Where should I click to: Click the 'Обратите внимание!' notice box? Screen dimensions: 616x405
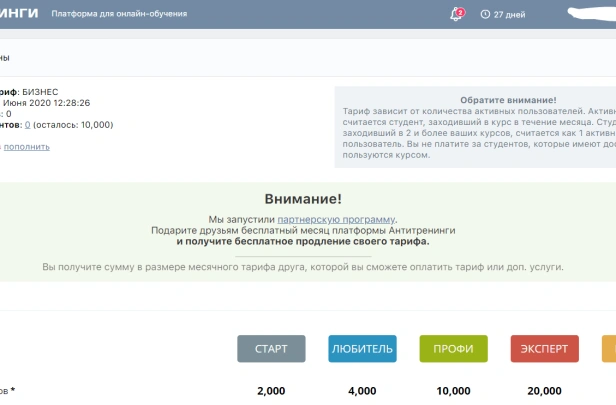click(x=476, y=127)
